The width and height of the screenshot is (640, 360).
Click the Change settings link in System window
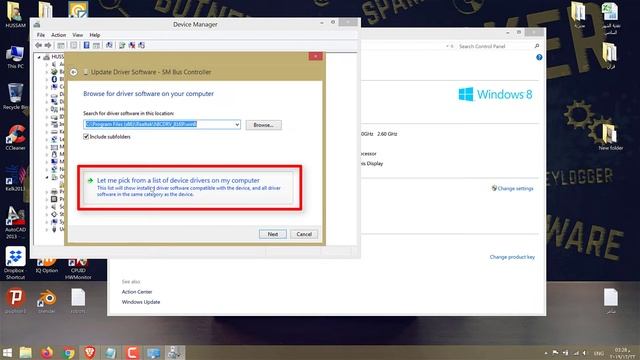pos(515,189)
